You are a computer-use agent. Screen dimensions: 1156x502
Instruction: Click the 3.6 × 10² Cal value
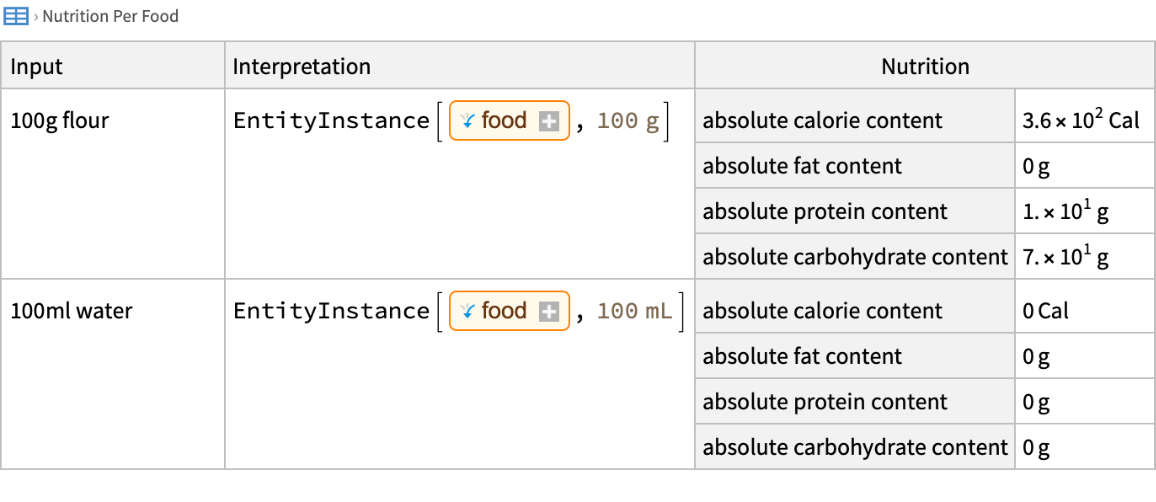[1080, 121]
